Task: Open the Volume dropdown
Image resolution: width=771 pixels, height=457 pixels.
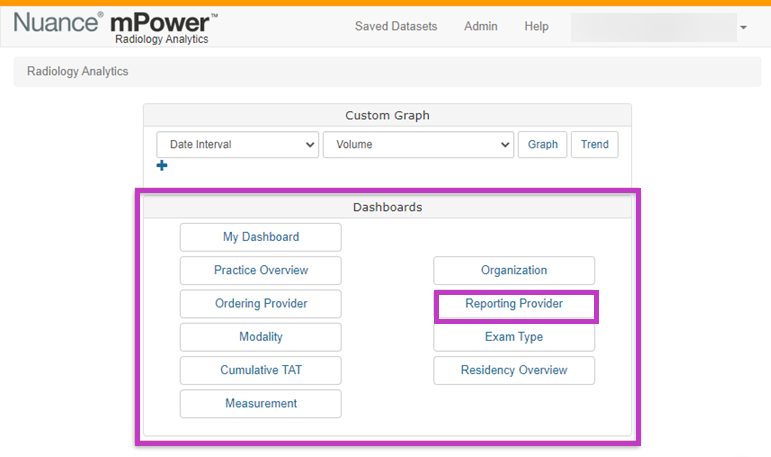Action: [418, 145]
